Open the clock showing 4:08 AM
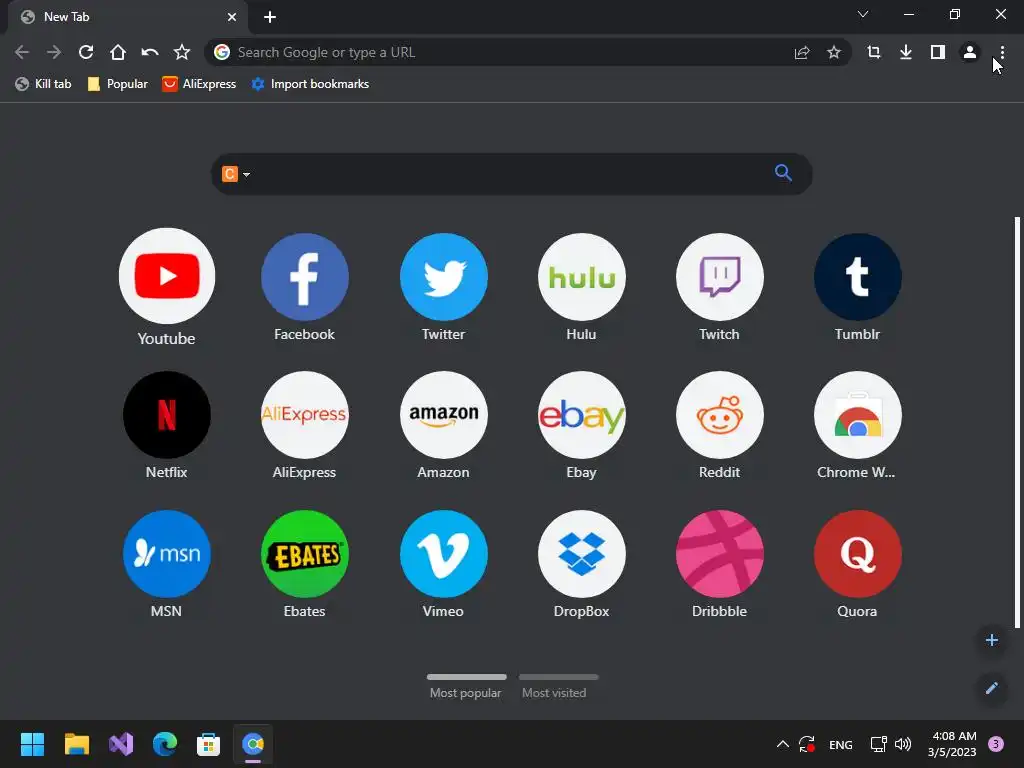Viewport: 1024px width, 768px height. tap(952, 744)
